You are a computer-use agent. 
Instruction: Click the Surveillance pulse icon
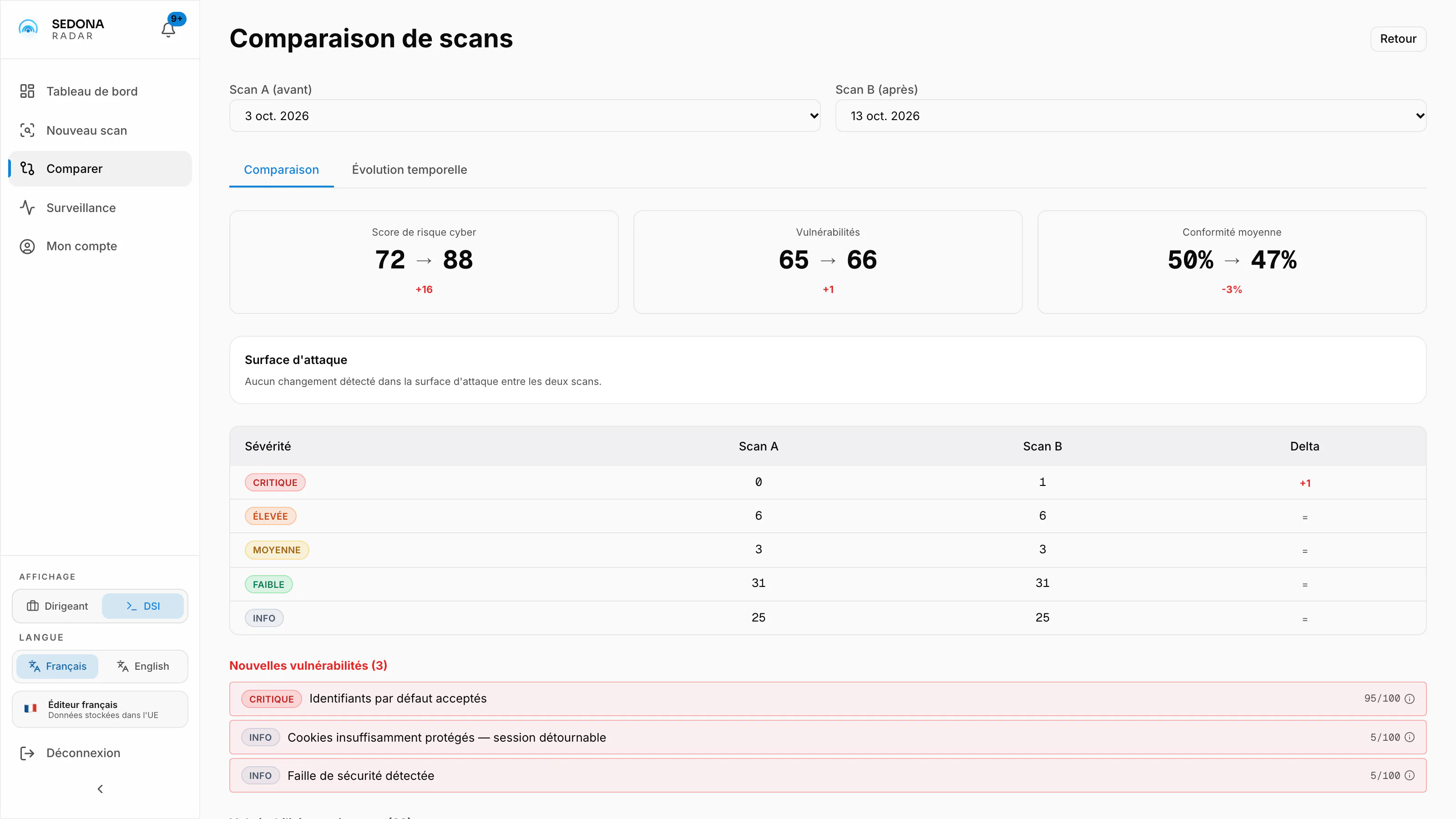point(27,207)
